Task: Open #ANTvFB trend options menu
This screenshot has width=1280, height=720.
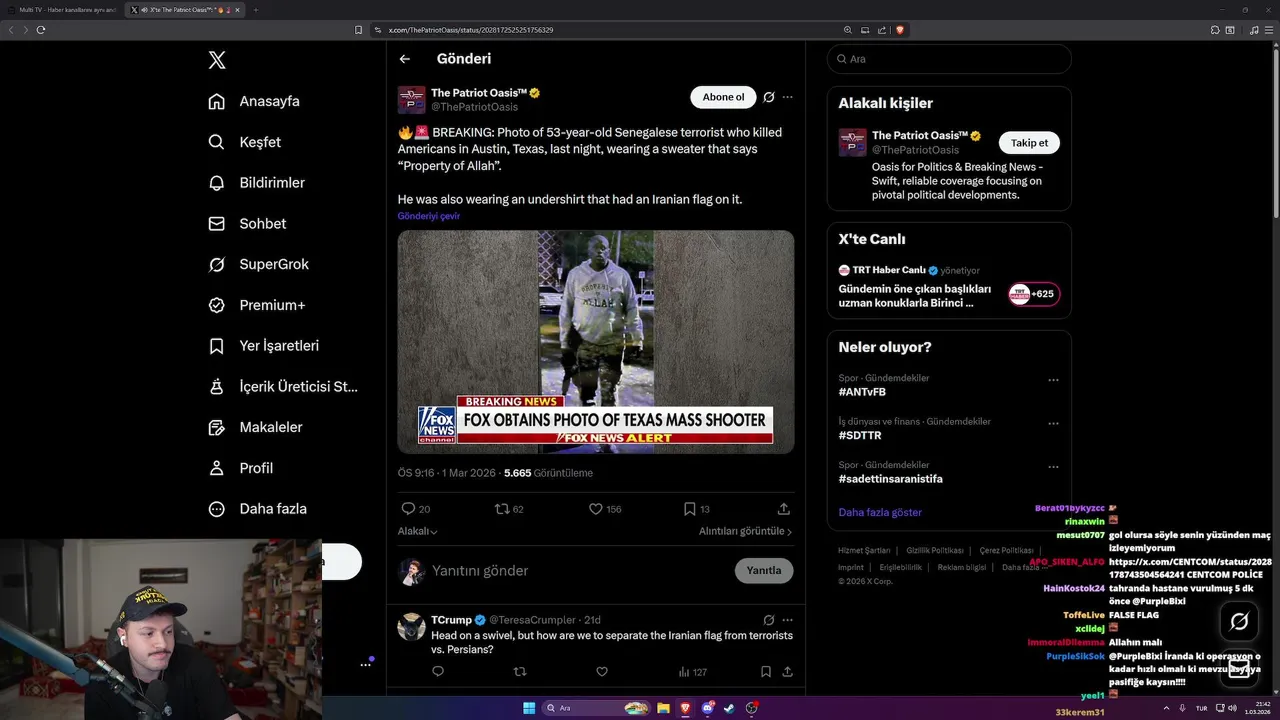Action: coord(1053,380)
